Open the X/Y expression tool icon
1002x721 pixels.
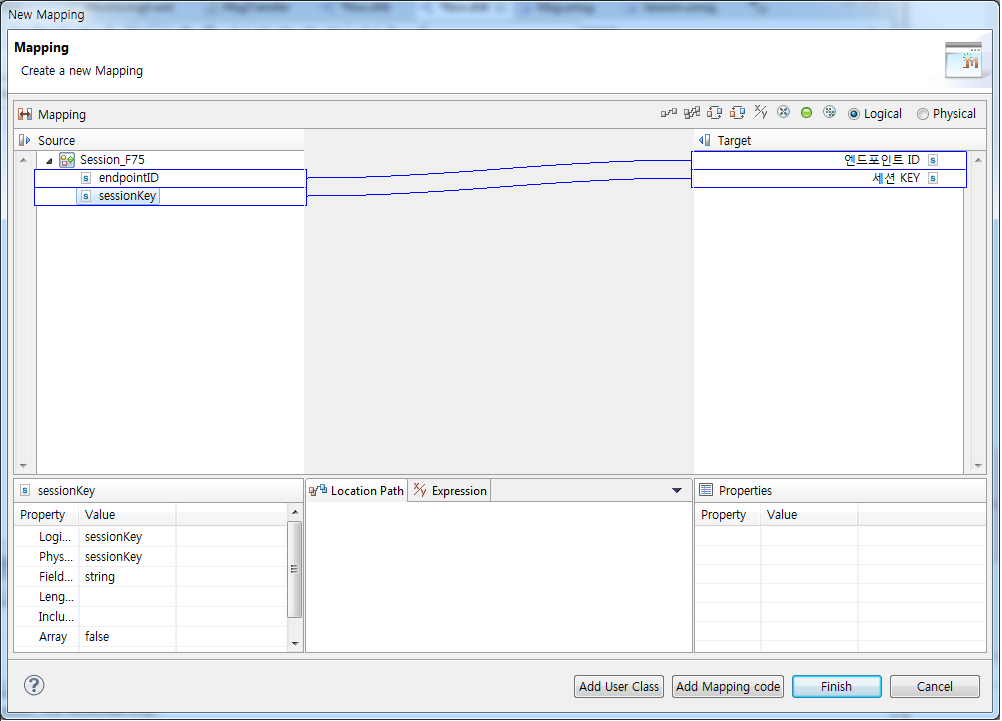pyautogui.click(x=760, y=112)
